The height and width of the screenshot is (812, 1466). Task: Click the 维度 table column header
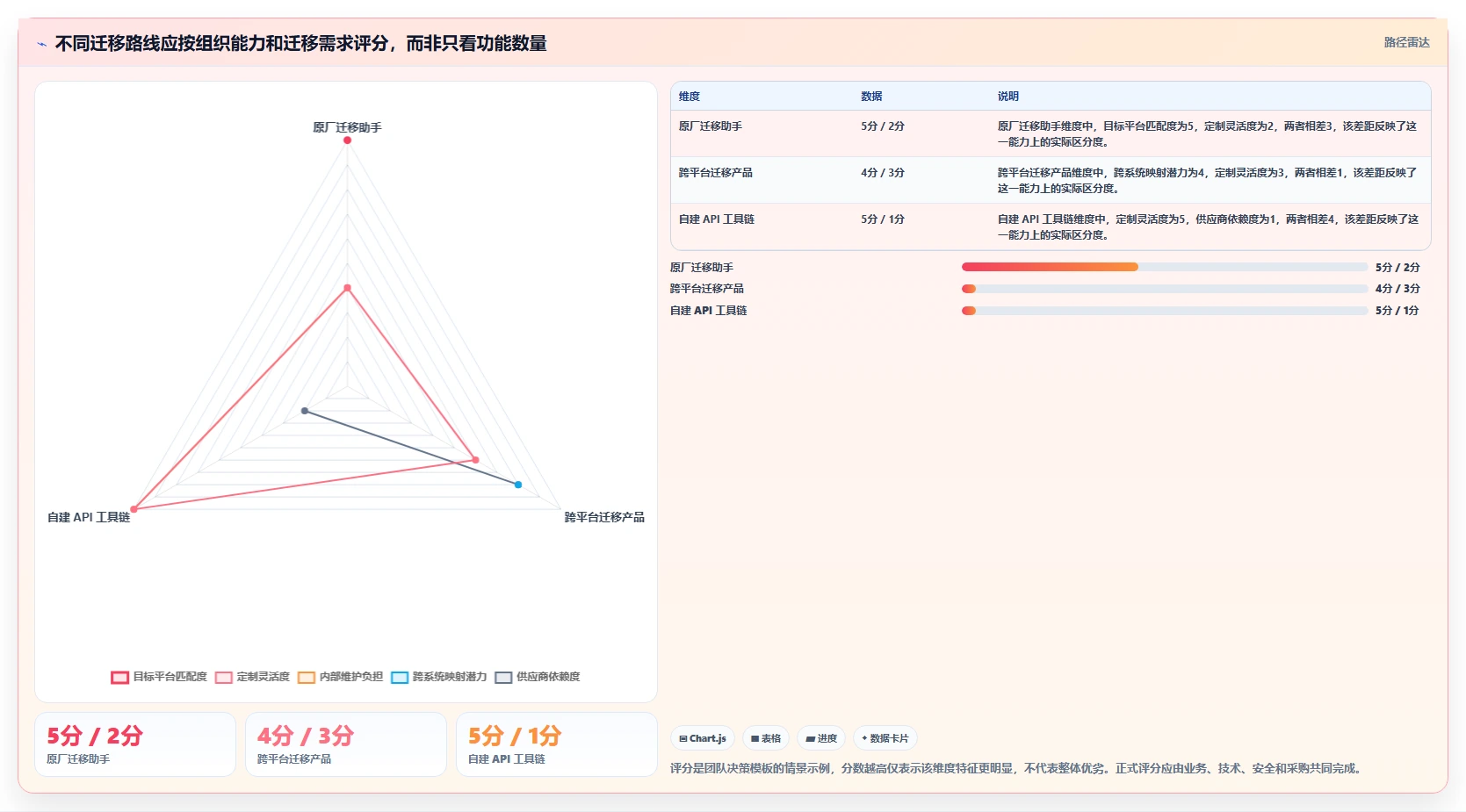[690, 97]
